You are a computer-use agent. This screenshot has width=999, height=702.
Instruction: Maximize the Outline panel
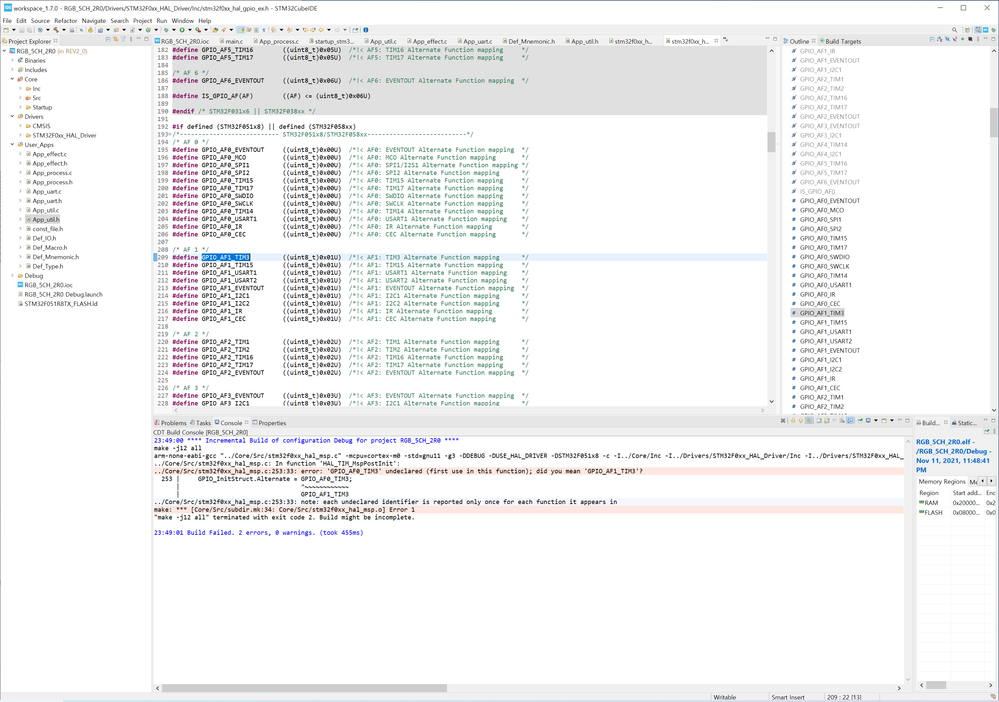[x=993, y=40]
